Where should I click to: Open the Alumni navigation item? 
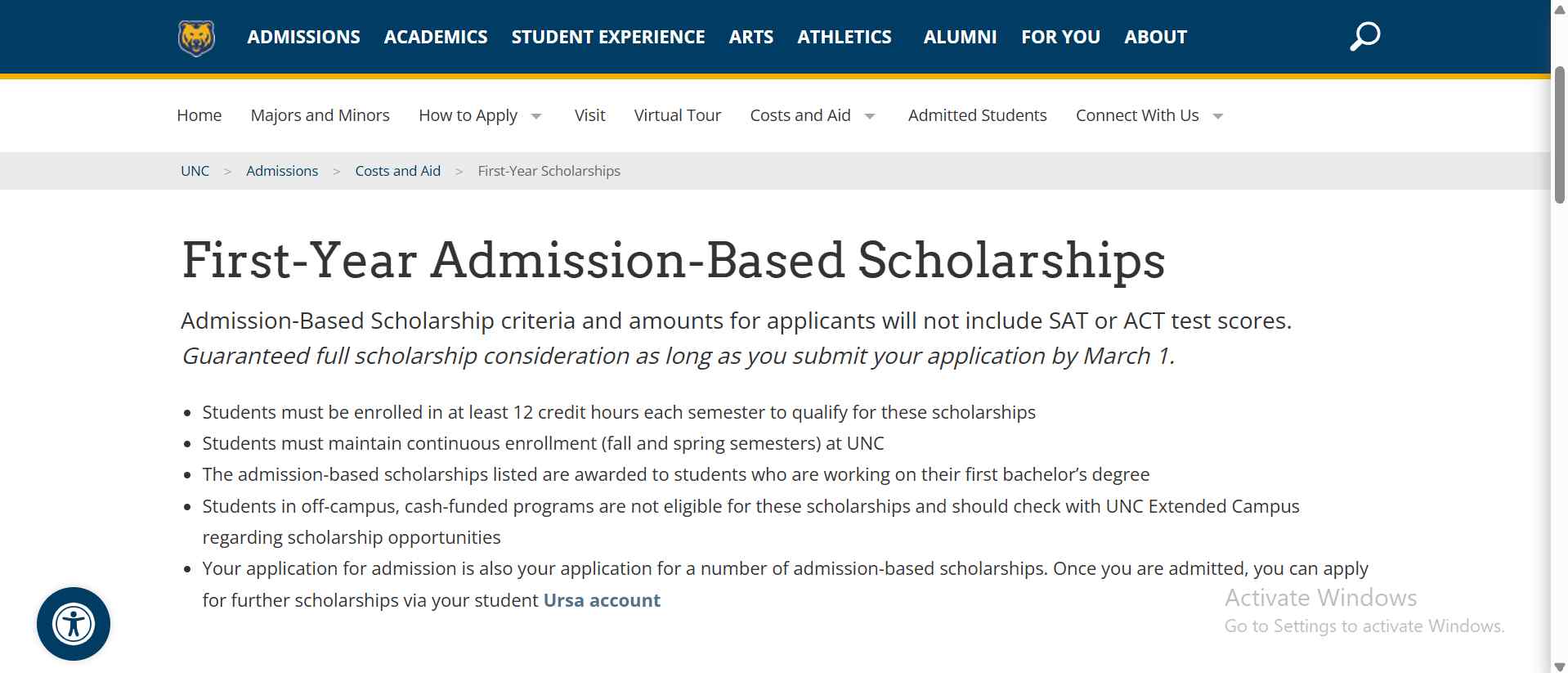pyautogui.click(x=960, y=36)
